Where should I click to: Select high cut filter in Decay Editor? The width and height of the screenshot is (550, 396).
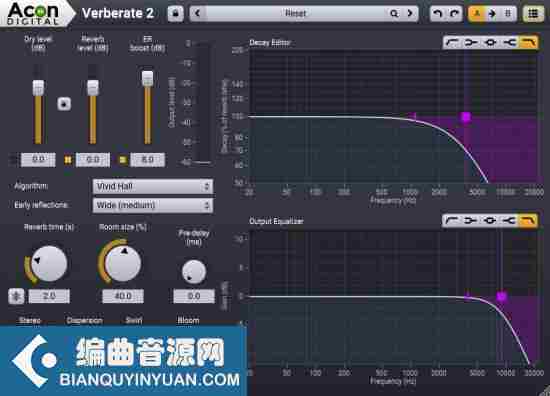point(528,43)
